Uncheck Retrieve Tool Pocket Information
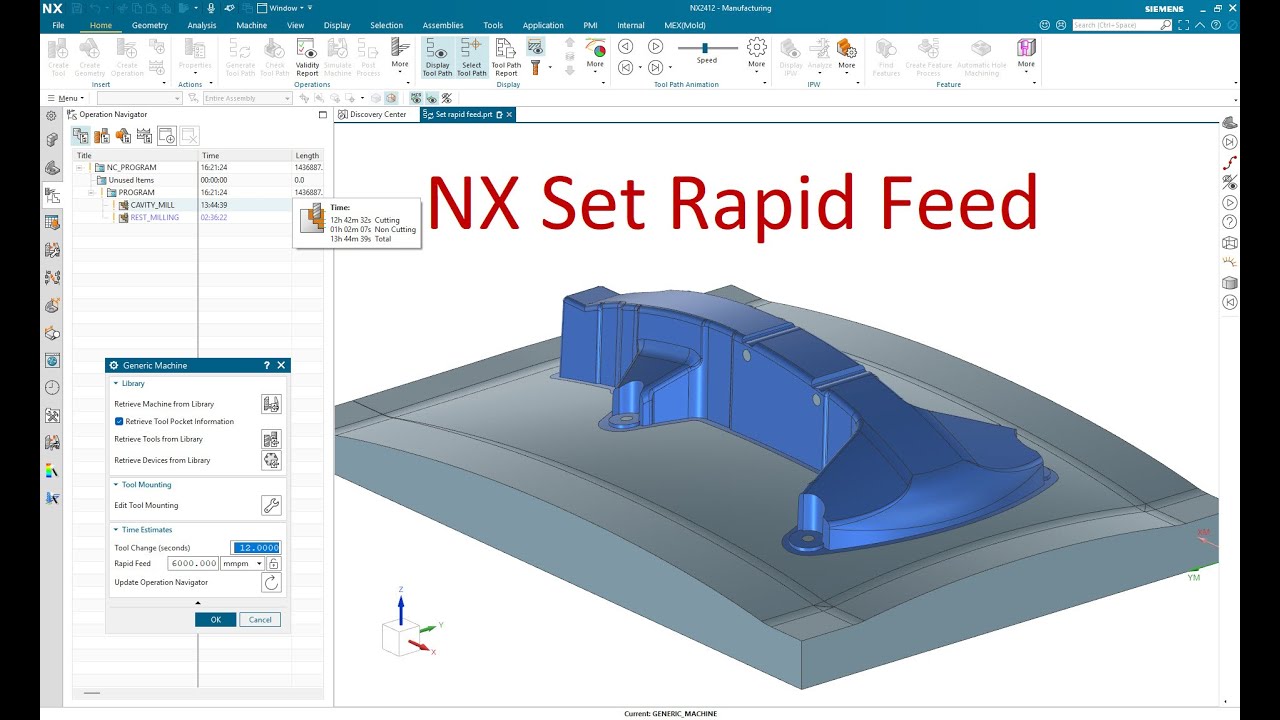The image size is (1280, 720). (119, 421)
